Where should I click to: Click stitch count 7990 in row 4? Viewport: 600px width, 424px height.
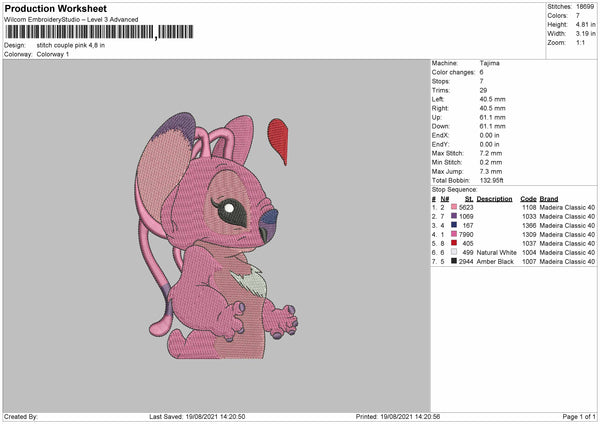pos(466,235)
